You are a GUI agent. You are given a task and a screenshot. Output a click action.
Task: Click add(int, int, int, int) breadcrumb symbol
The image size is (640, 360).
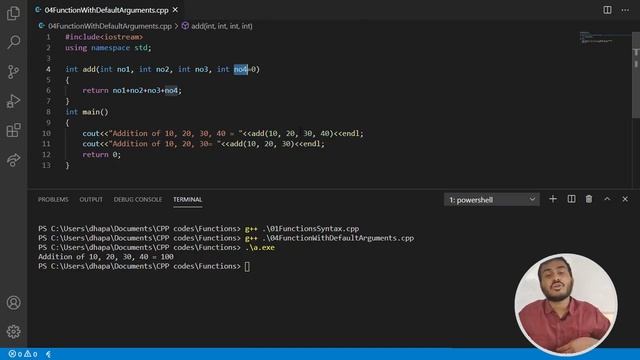click(x=222, y=26)
